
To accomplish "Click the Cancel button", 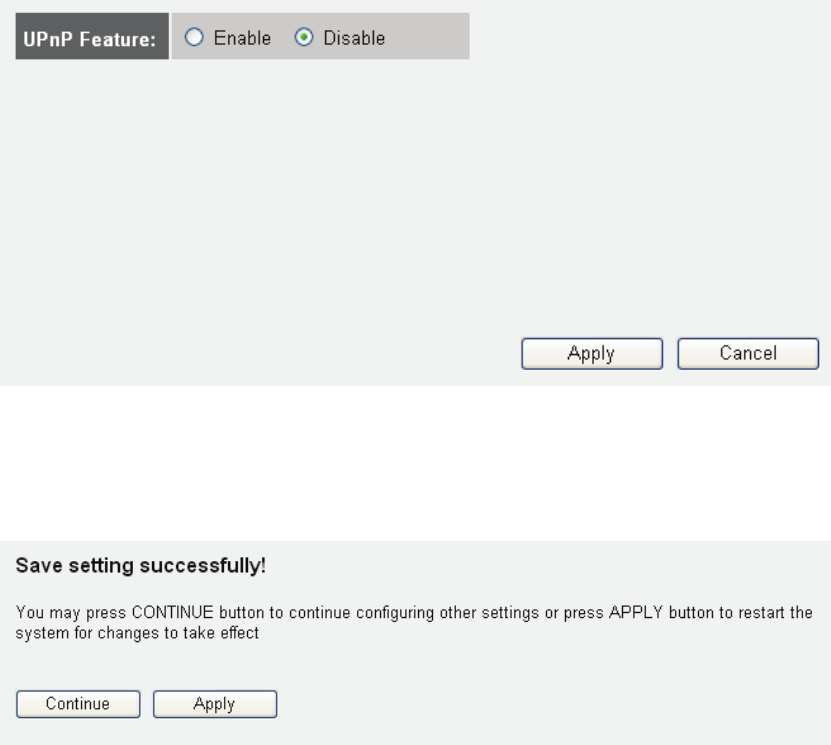I will pos(748,353).
